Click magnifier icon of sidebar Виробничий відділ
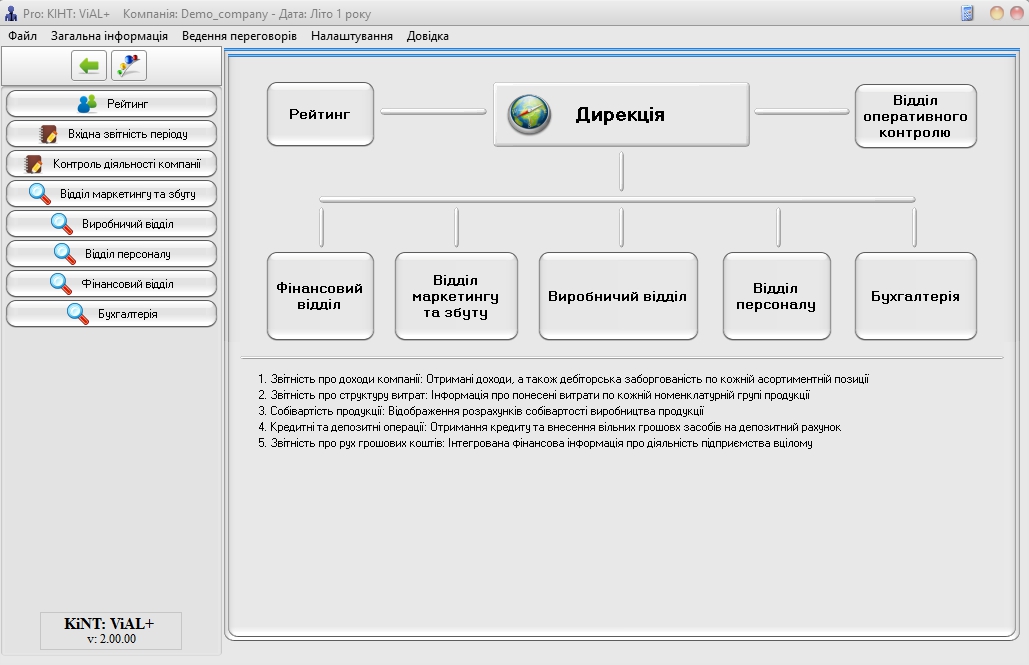1029x665 pixels. coord(62,224)
